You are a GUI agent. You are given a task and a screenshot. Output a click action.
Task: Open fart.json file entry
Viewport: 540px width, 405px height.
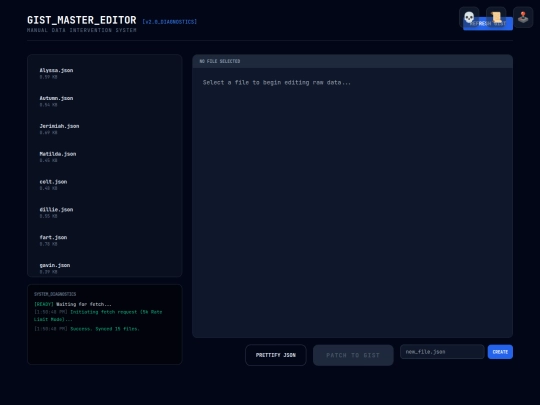105,240
